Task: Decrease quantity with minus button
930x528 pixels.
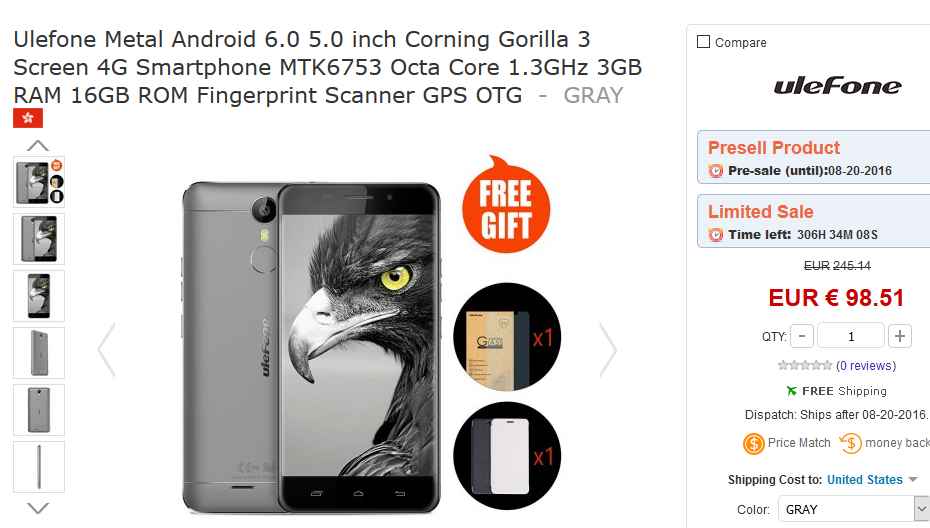Action: coord(802,336)
